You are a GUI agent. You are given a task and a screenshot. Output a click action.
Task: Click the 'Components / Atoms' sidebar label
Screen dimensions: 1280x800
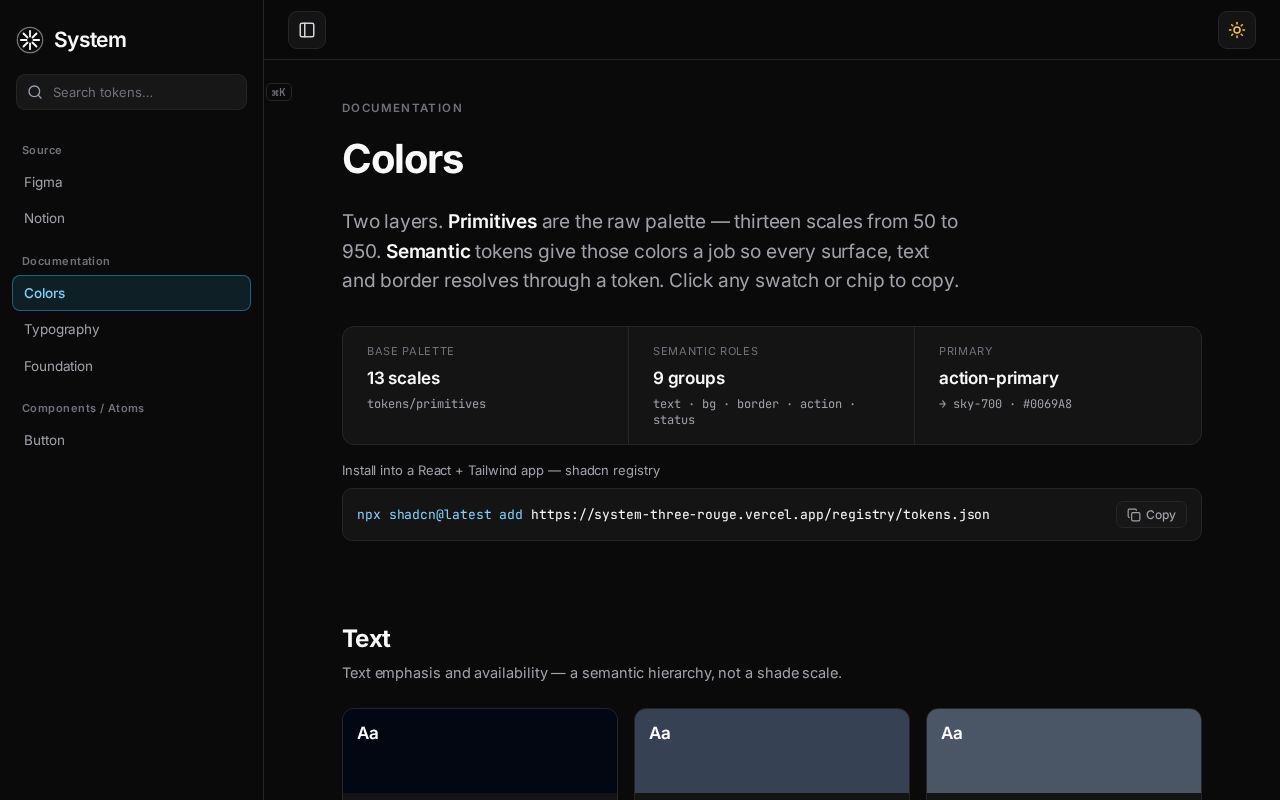click(83, 408)
